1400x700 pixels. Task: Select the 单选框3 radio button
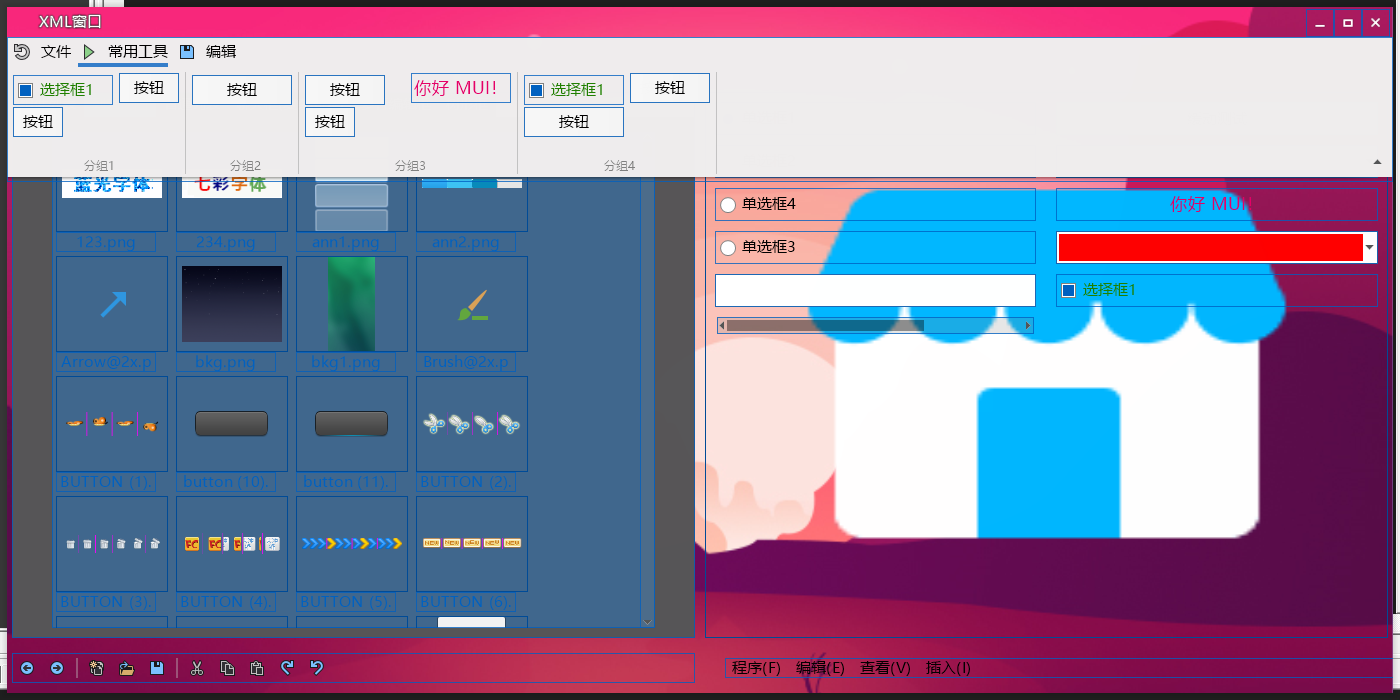[x=728, y=247]
